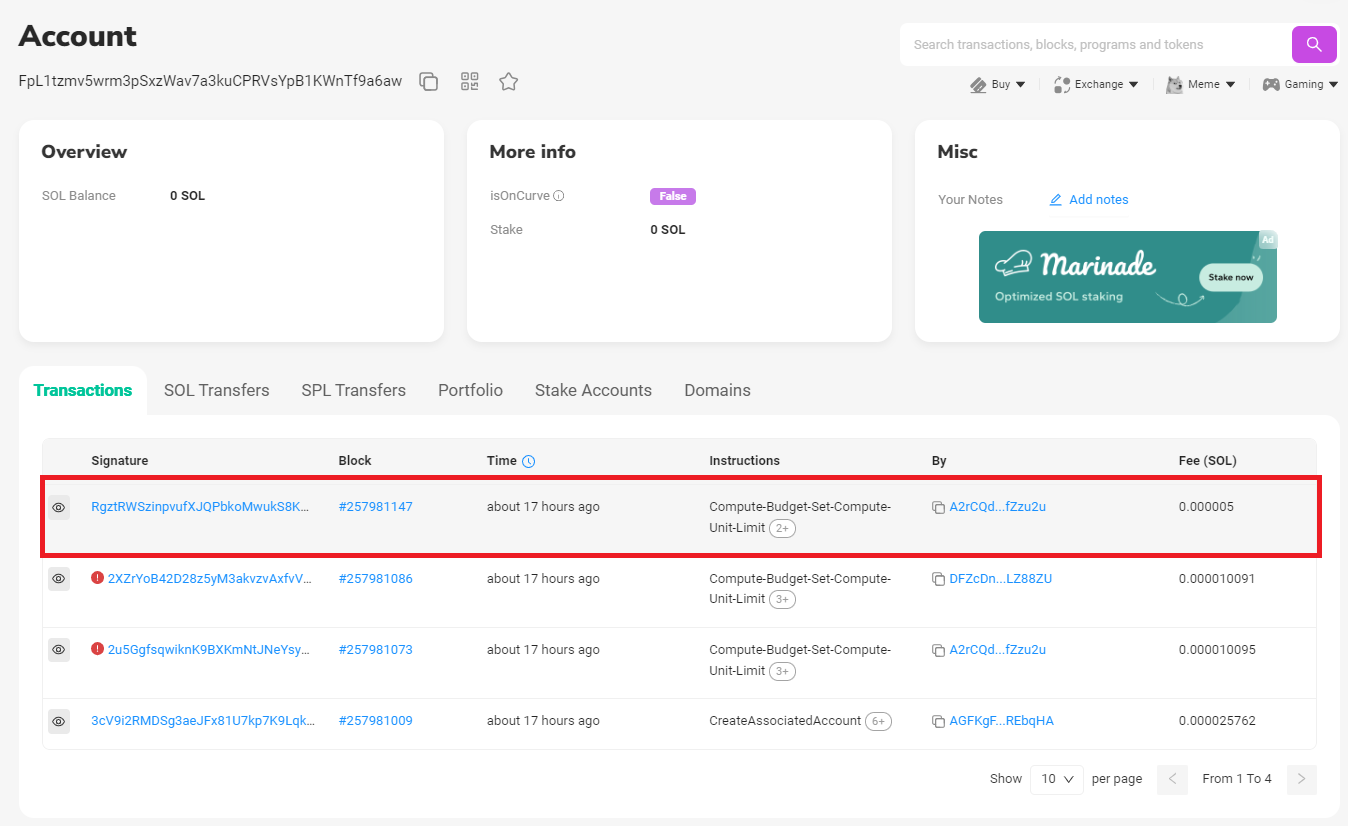Star this account as favorite
1348x826 pixels.
click(x=508, y=82)
